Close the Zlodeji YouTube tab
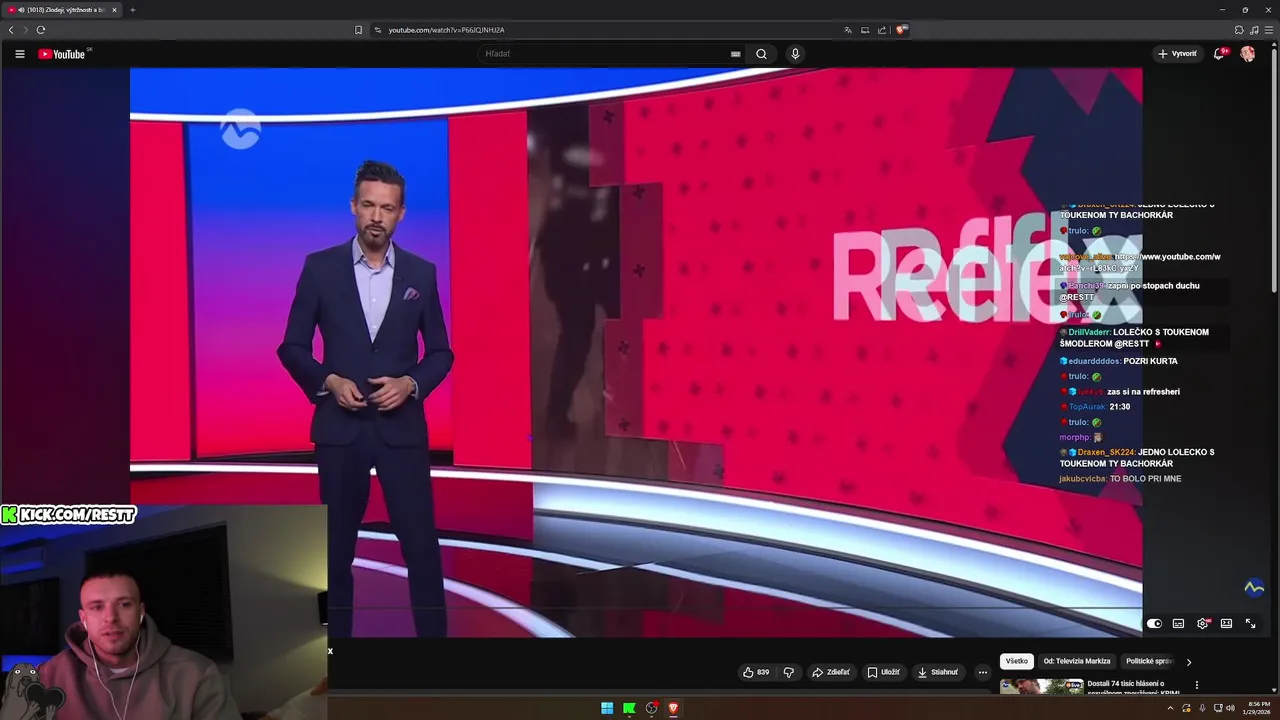 (114, 10)
